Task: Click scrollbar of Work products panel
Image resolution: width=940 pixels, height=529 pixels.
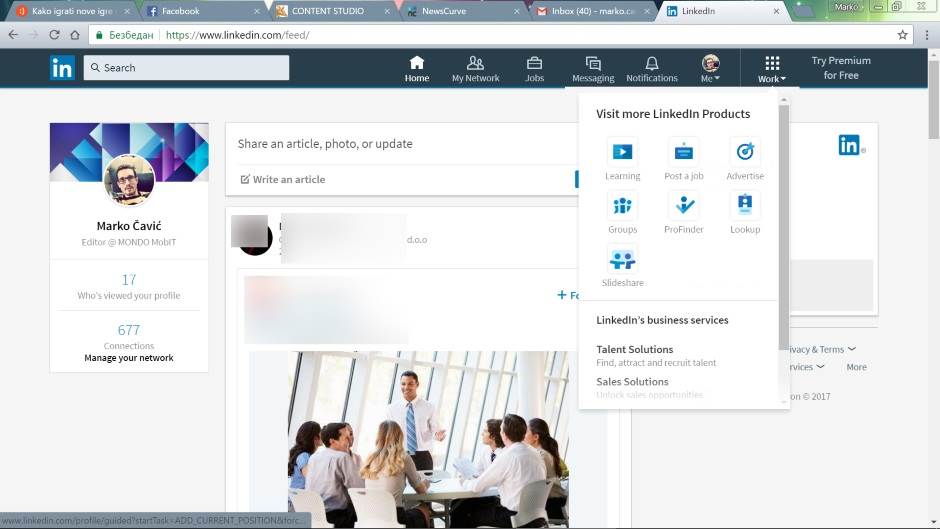Action: 784,228
